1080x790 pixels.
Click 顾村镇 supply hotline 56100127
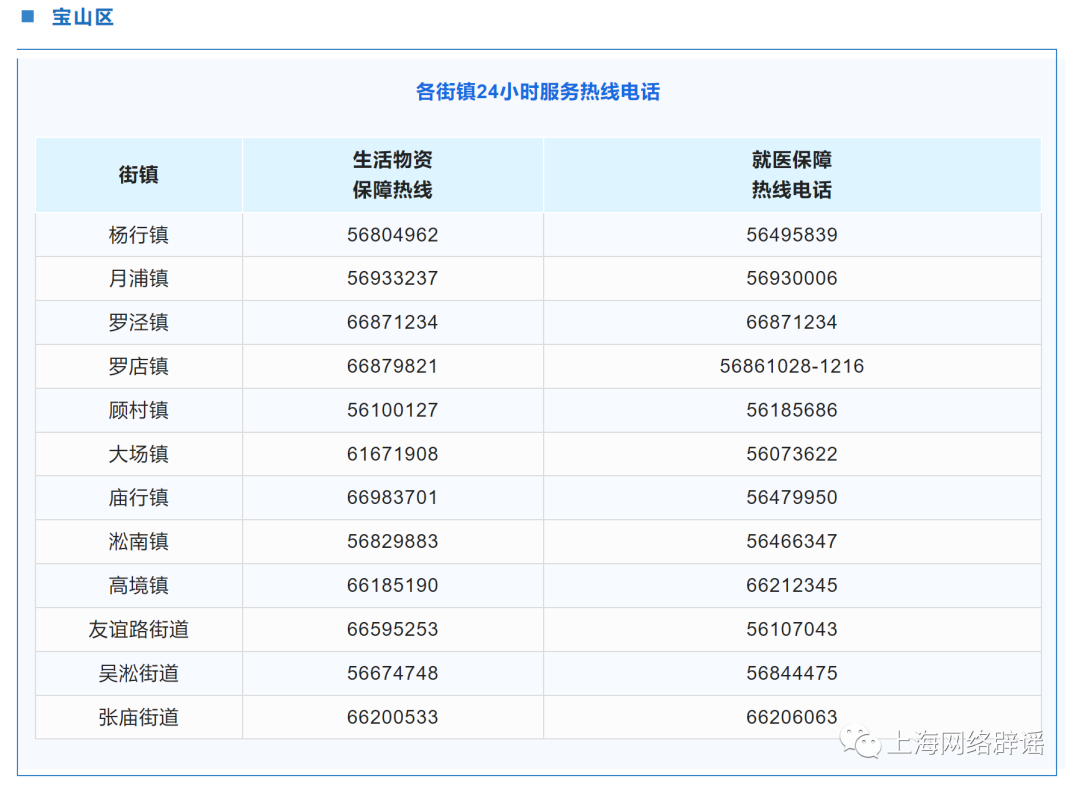pyautogui.click(x=392, y=410)
